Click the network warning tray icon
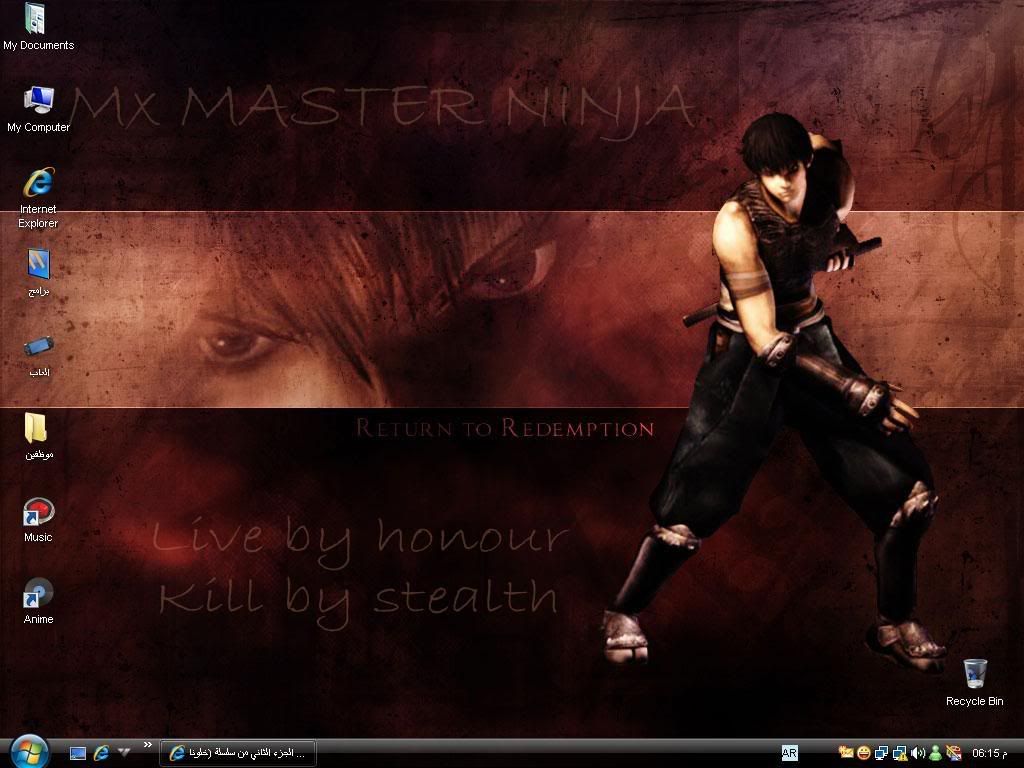1024x768 pixels. (899, 753)
